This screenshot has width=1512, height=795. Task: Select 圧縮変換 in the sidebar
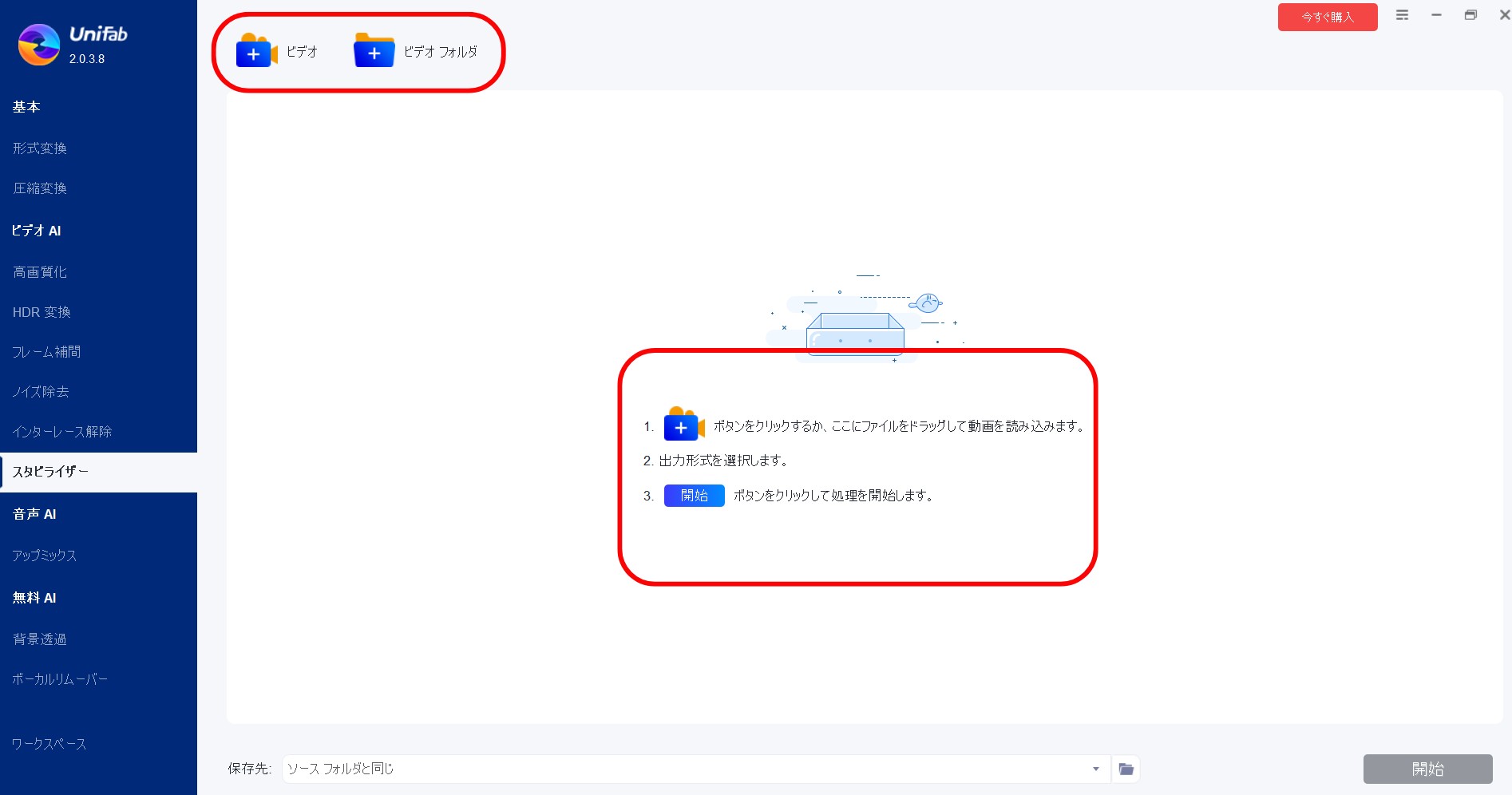tap(40, 188)
